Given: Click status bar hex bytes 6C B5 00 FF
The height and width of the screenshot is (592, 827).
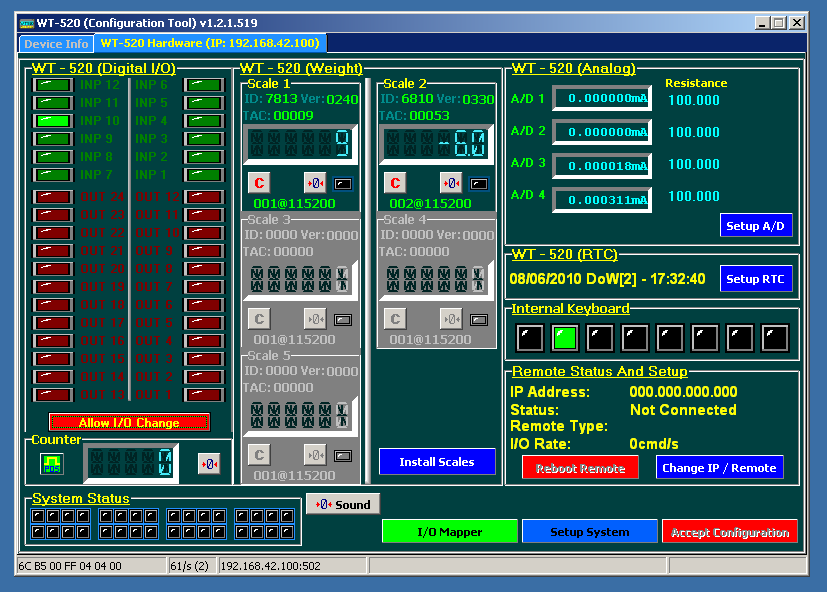Looking at the screenshot, I should click(x=70, y=566).
